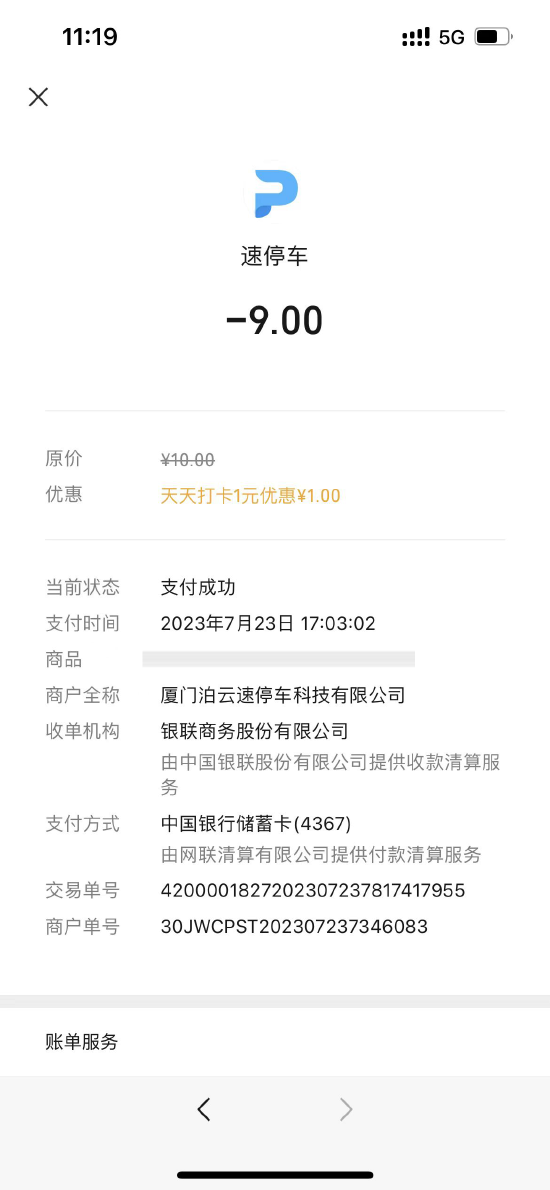Select the merchant name 速停车
The height and width of the screenshot is (1190, 550).
[x=275, y=257]
